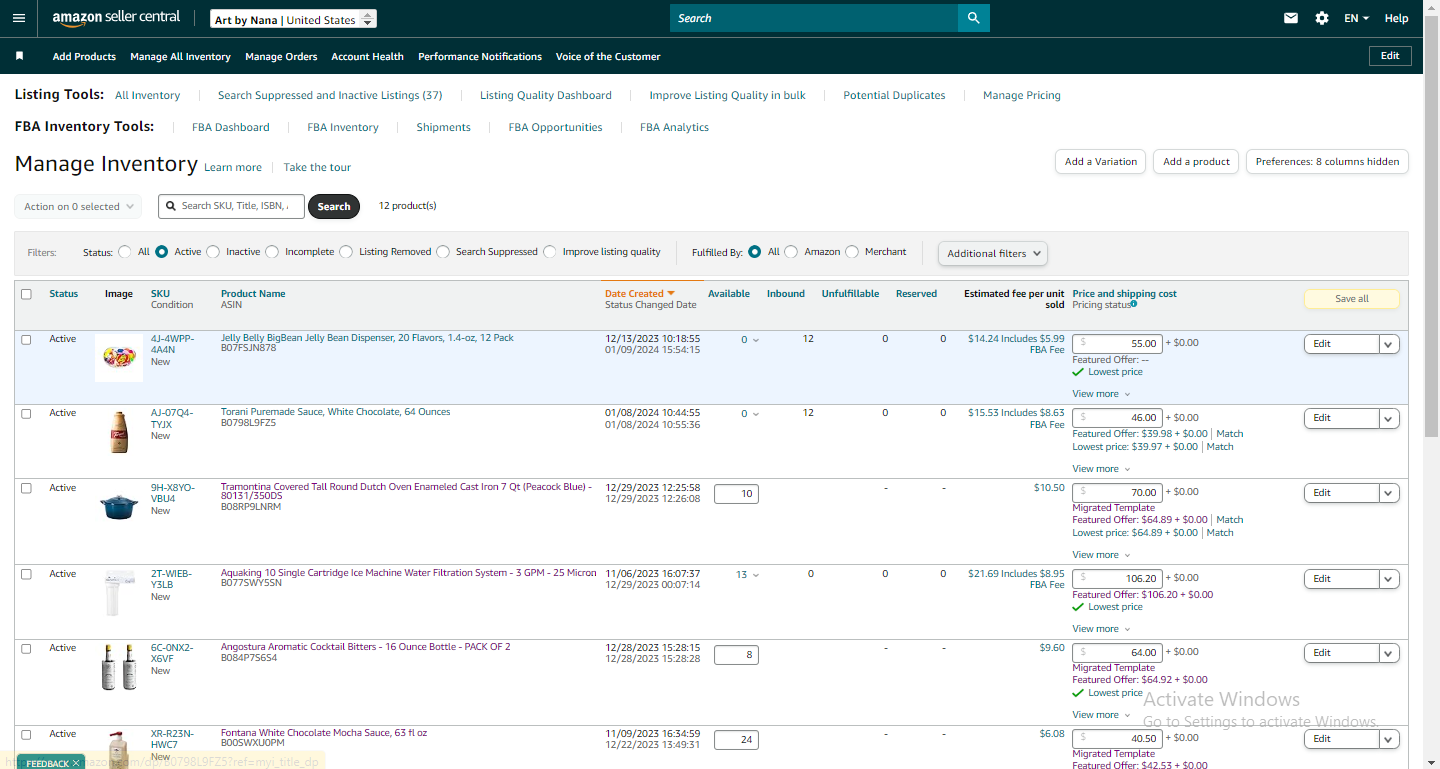1440x769 pixels.
Task: Expand the Available quantity chevron for Aquaking
Action: pyautogui.click(x=756, y=575)
